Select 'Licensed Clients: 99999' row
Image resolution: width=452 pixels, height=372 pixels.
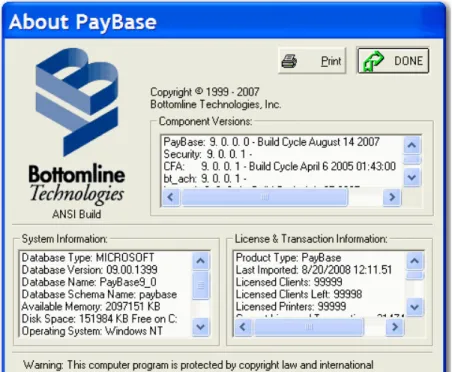pyautogui.click(x=289, y=282)
